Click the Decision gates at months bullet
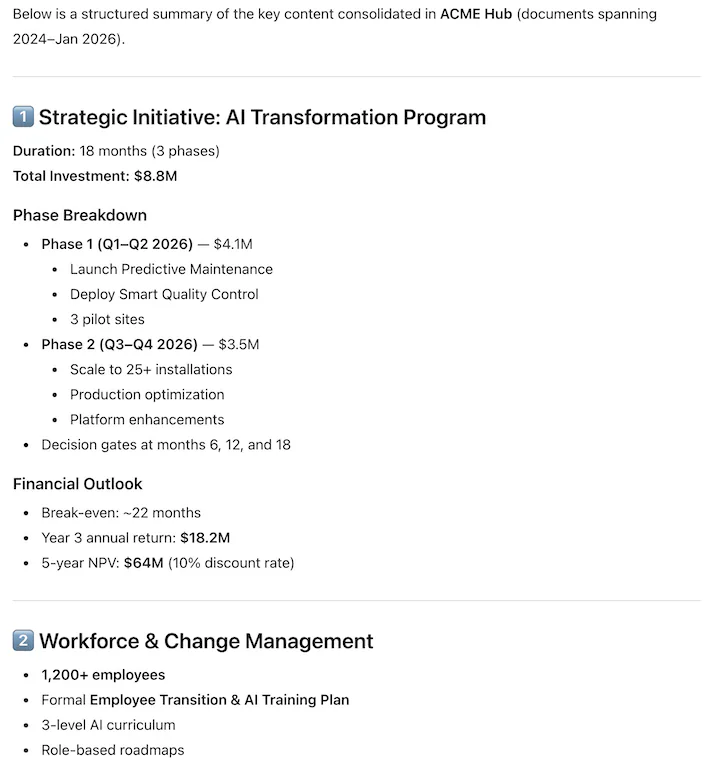This screenshot has width=706, height=763. (166, 444)
